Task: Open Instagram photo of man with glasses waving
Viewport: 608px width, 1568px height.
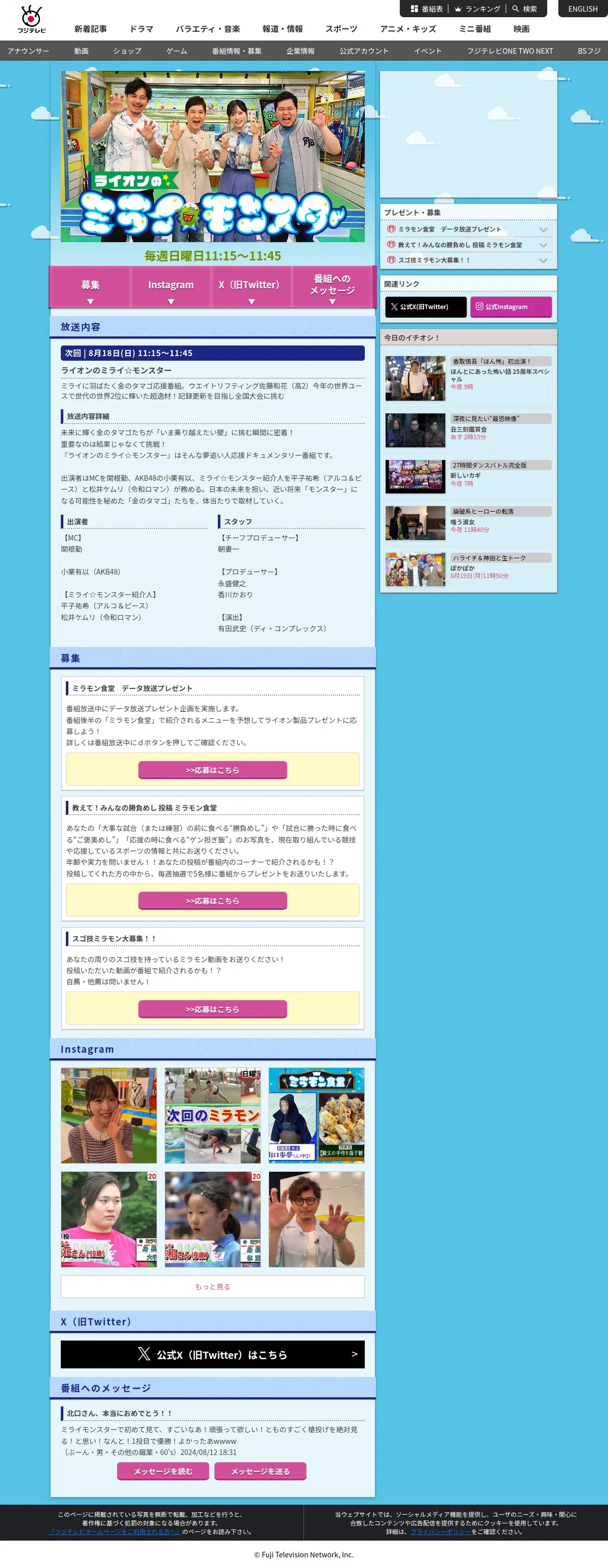Action: click(317, 1219)
